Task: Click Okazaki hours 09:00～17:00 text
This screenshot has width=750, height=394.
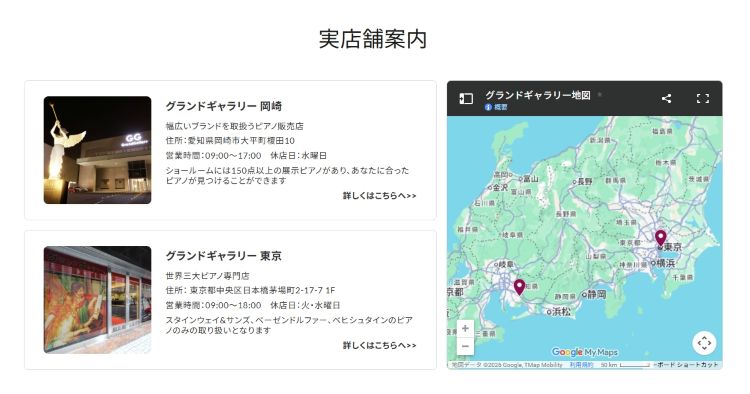Action: coord(233,155)
